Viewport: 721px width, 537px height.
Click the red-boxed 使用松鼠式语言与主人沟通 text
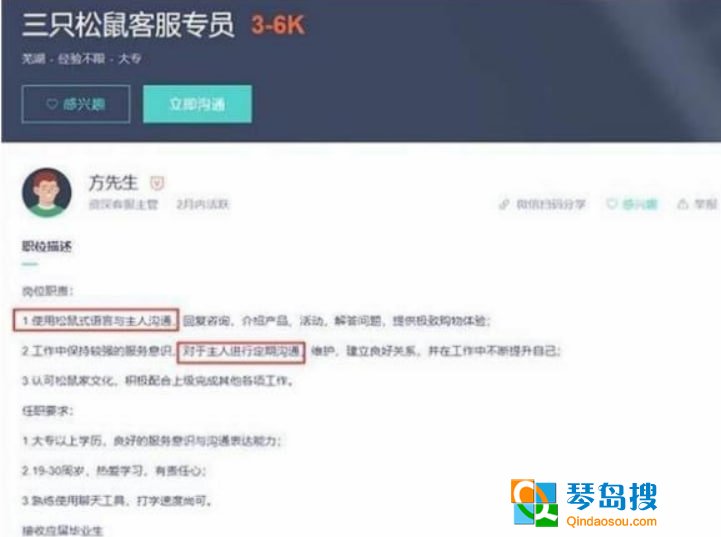coord(96,320)
